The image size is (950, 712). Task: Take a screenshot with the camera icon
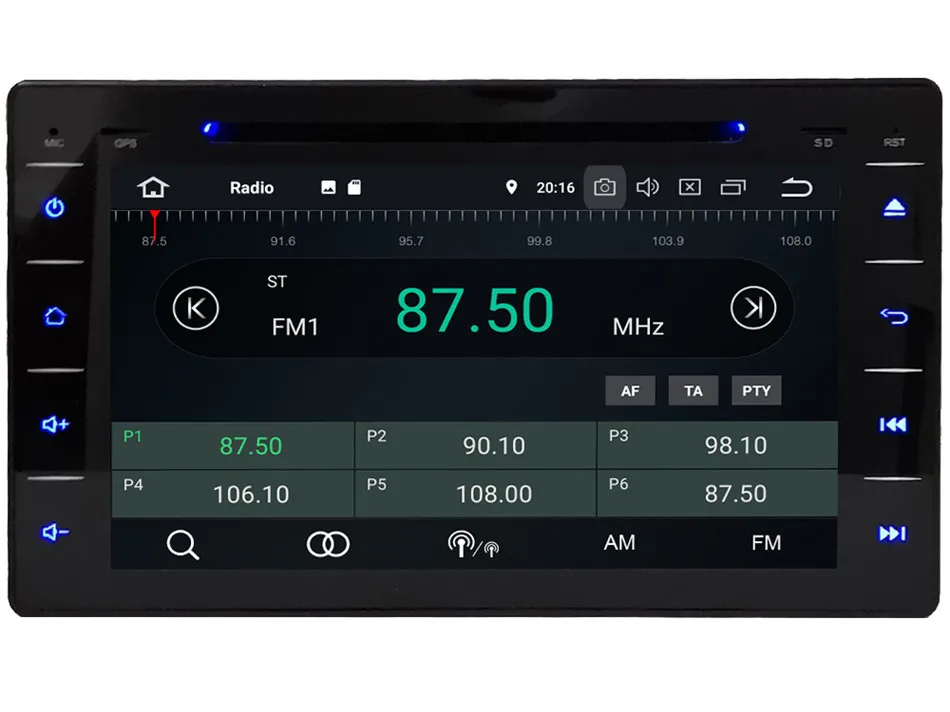tap(604, 187)
